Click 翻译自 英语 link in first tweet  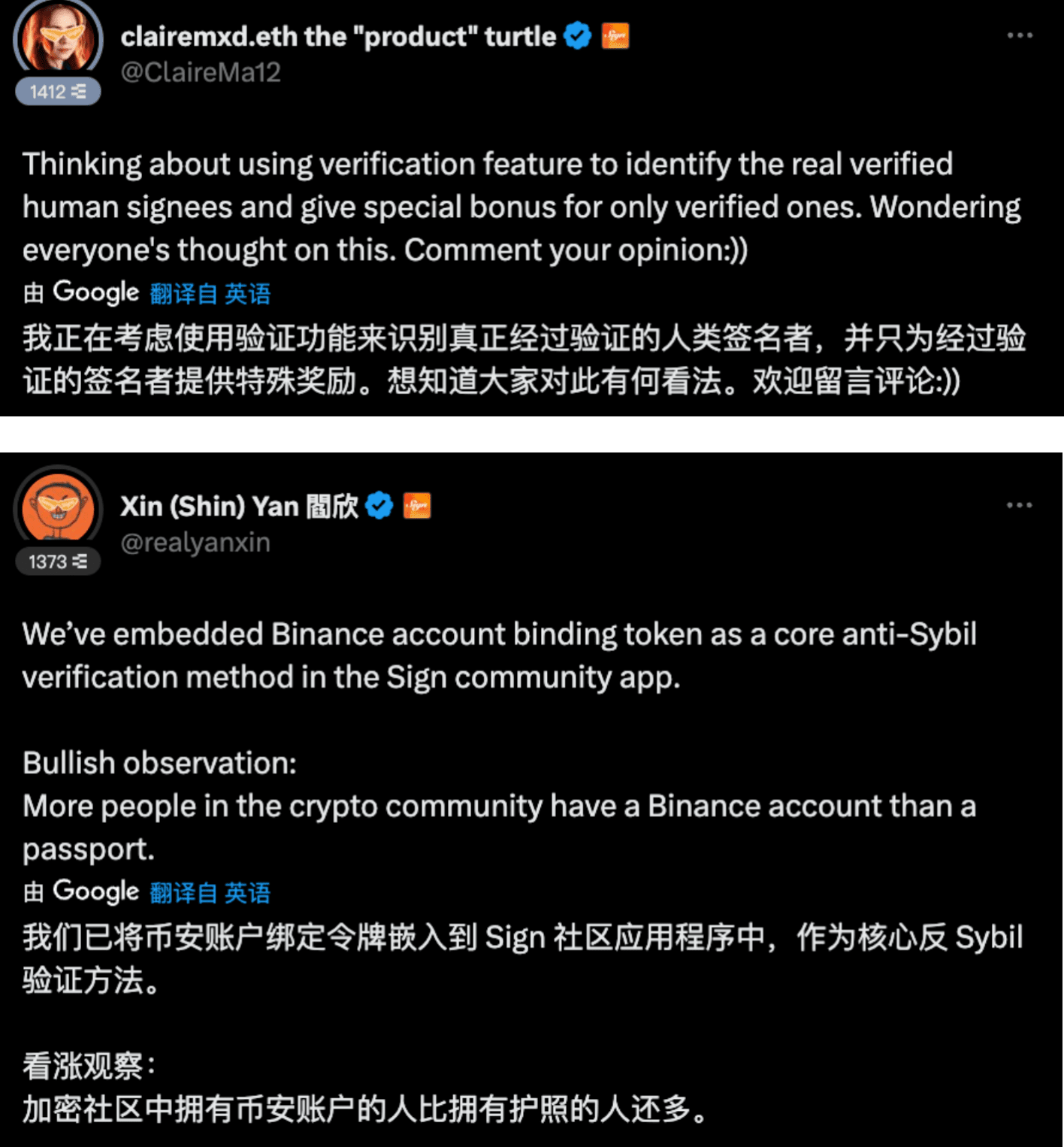(x=210, y=293)
